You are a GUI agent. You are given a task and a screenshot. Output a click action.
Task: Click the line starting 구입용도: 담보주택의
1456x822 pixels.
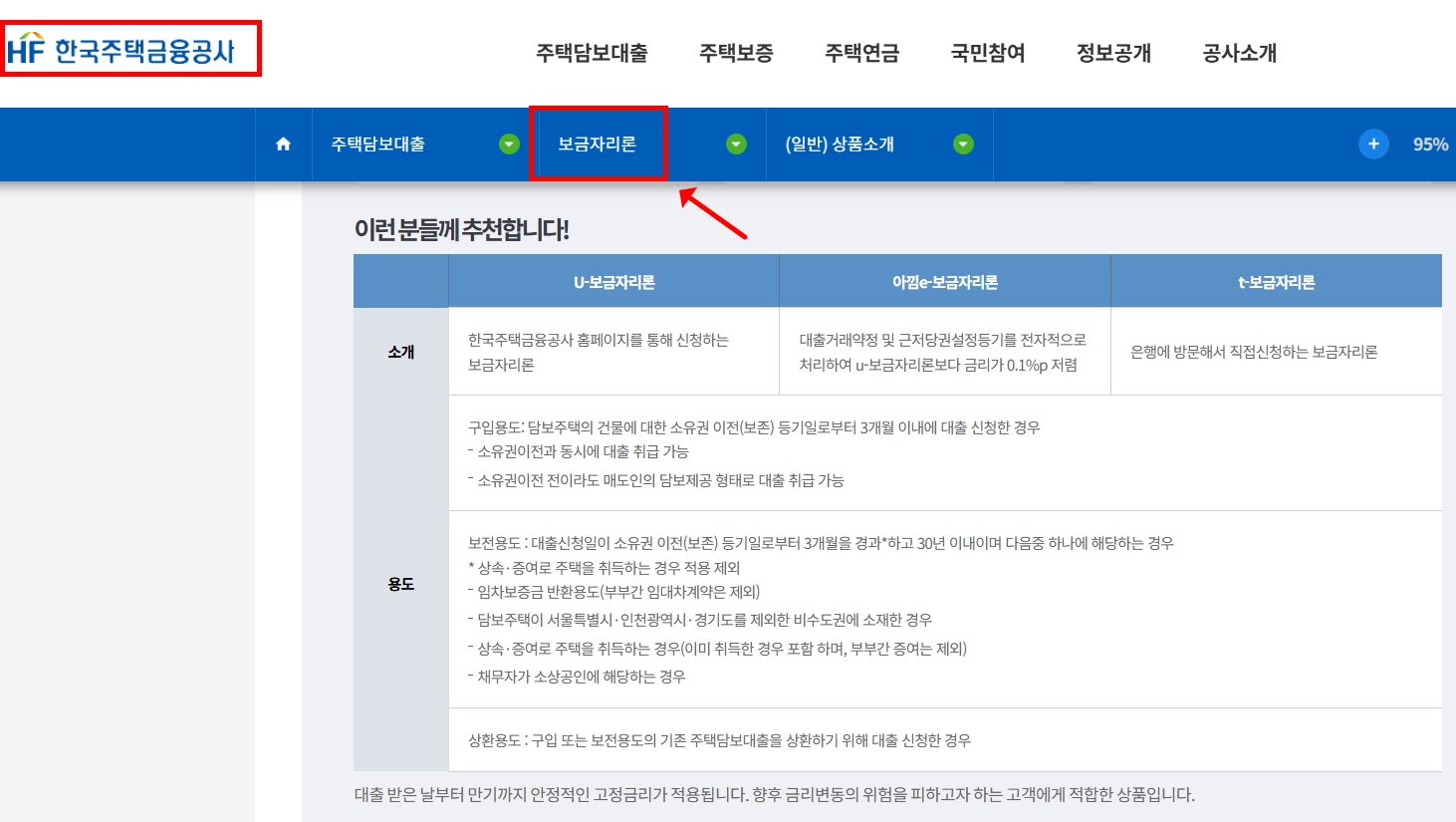[754, 427]
